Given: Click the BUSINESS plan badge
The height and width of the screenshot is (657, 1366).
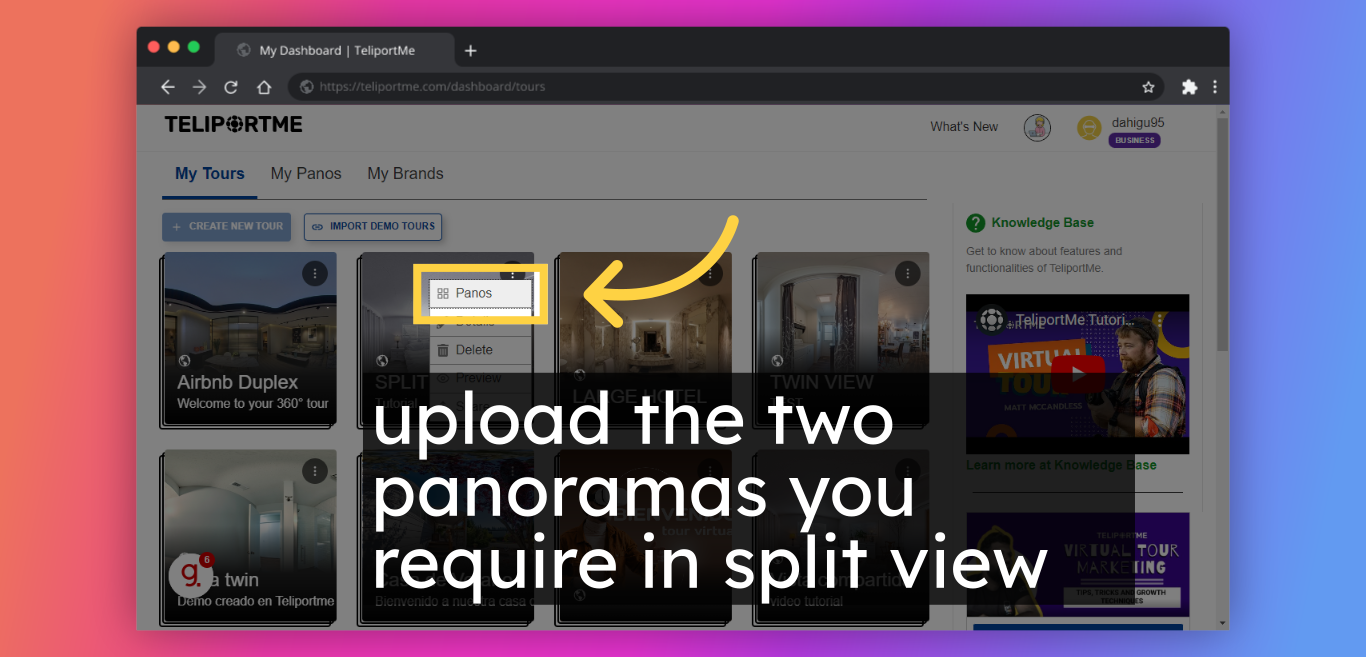Looking at the screenshot, I should point(1135,141).
